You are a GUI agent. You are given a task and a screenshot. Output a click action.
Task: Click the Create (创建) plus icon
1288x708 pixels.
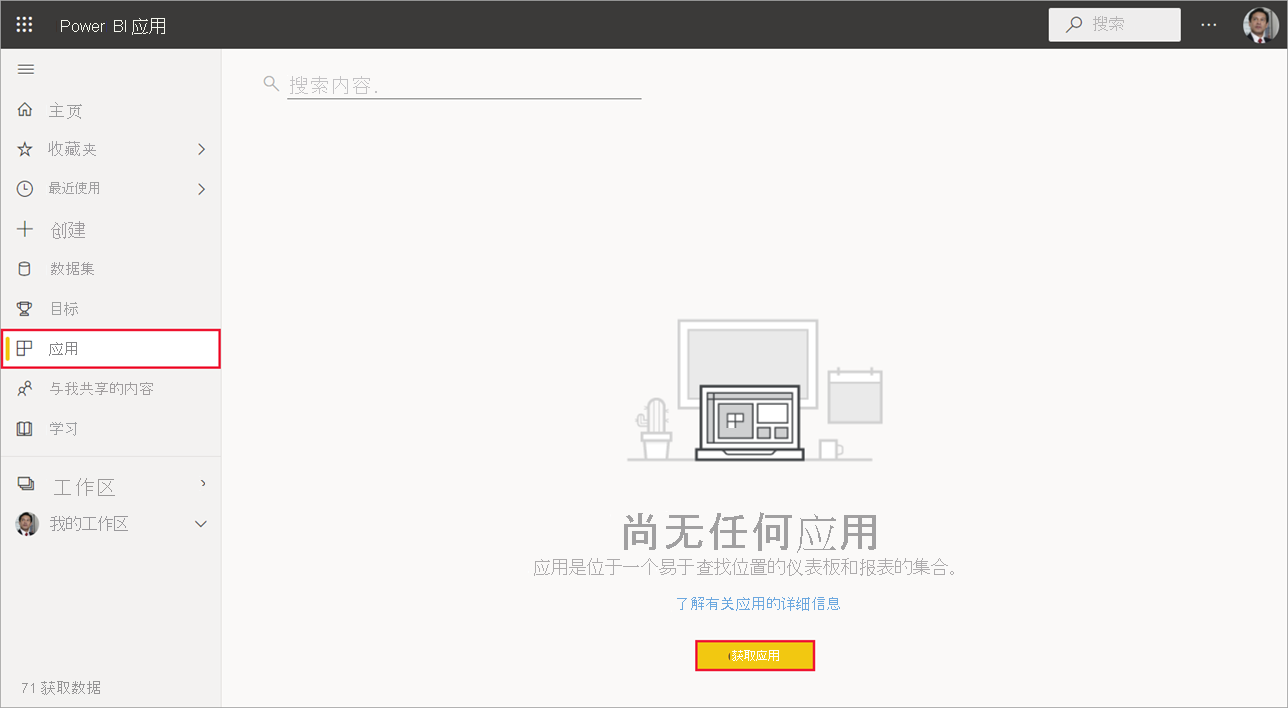point(26,229)
